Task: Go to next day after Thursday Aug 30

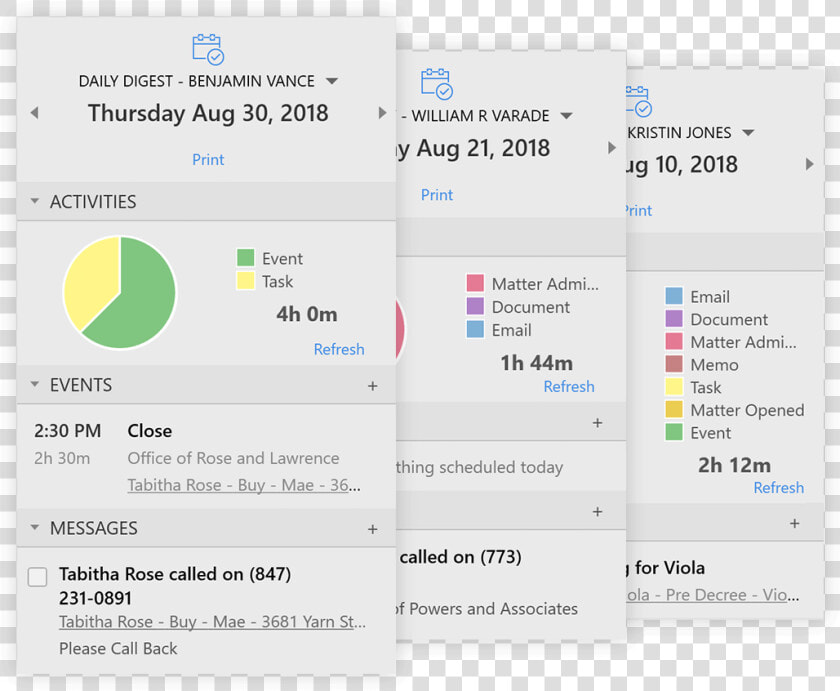Action: point(382,112)
